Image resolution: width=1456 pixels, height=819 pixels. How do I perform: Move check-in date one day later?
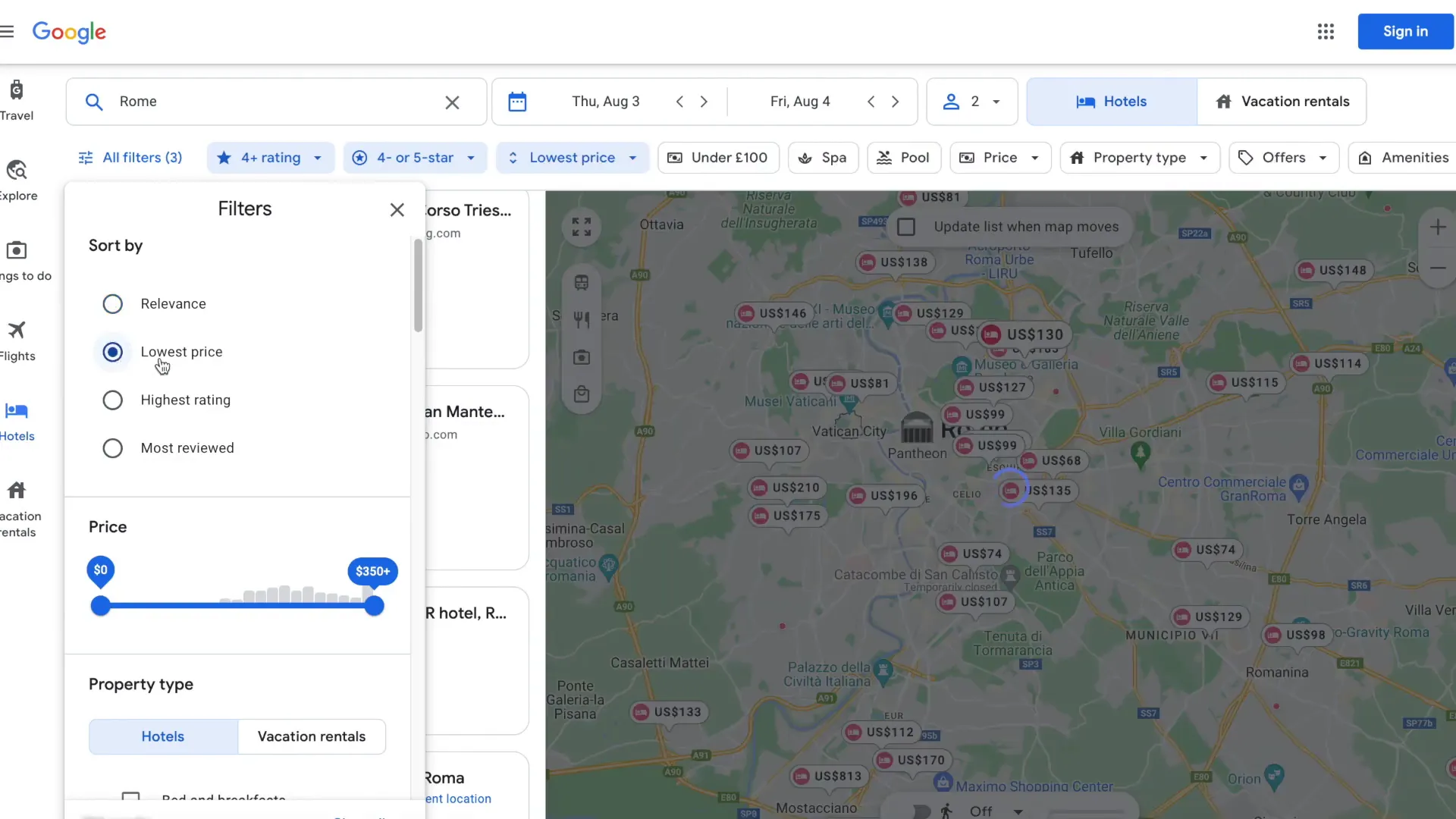point(704,102)
